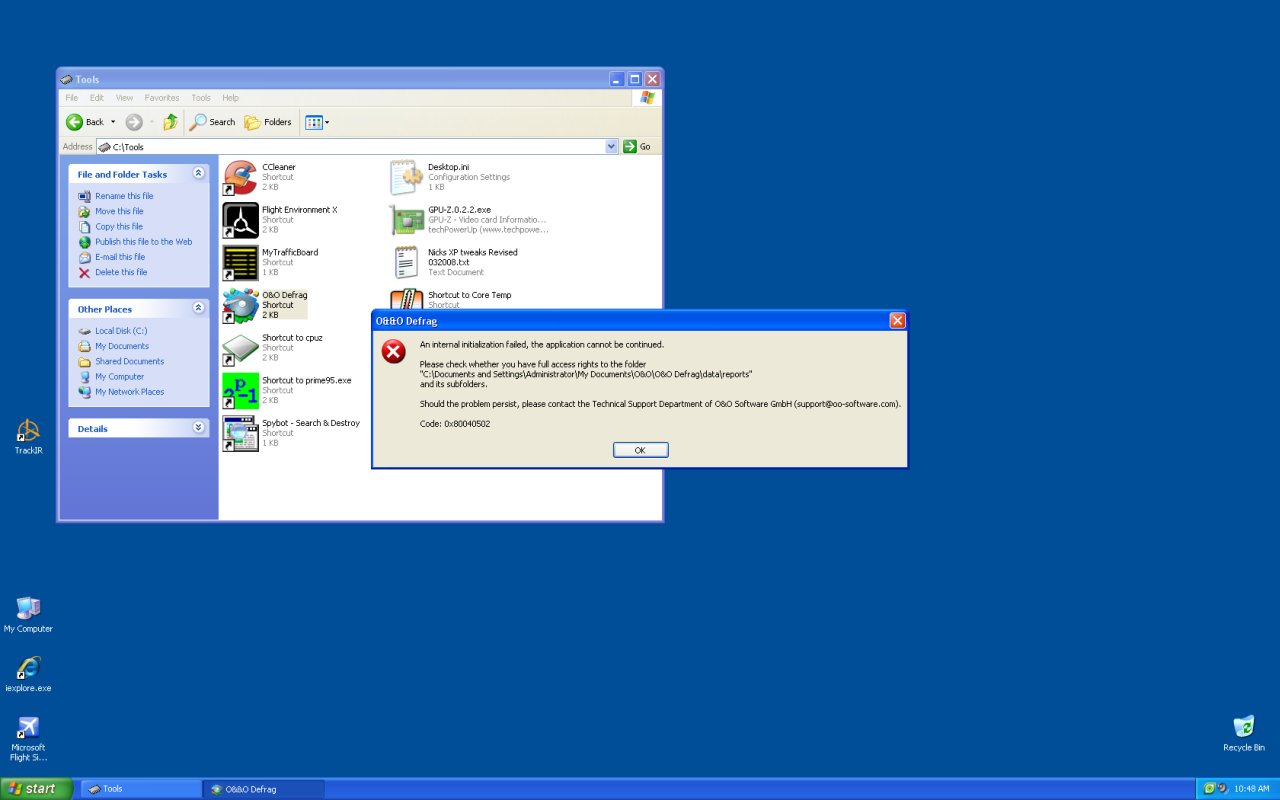Switch to Tools taskbar button

[141, 789]
